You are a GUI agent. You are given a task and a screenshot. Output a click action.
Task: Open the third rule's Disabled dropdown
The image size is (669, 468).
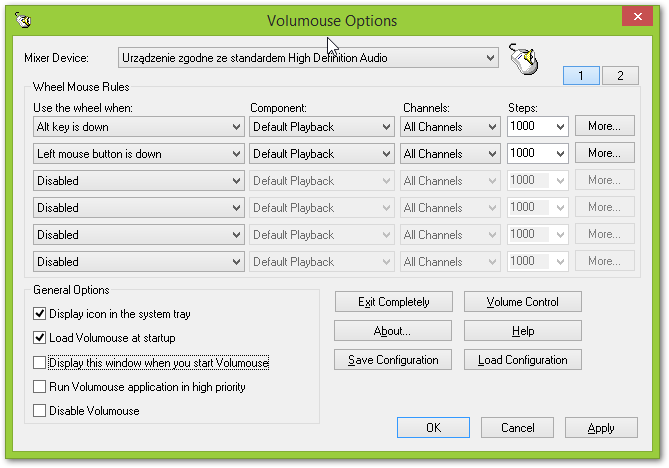(x=139, y=180)
